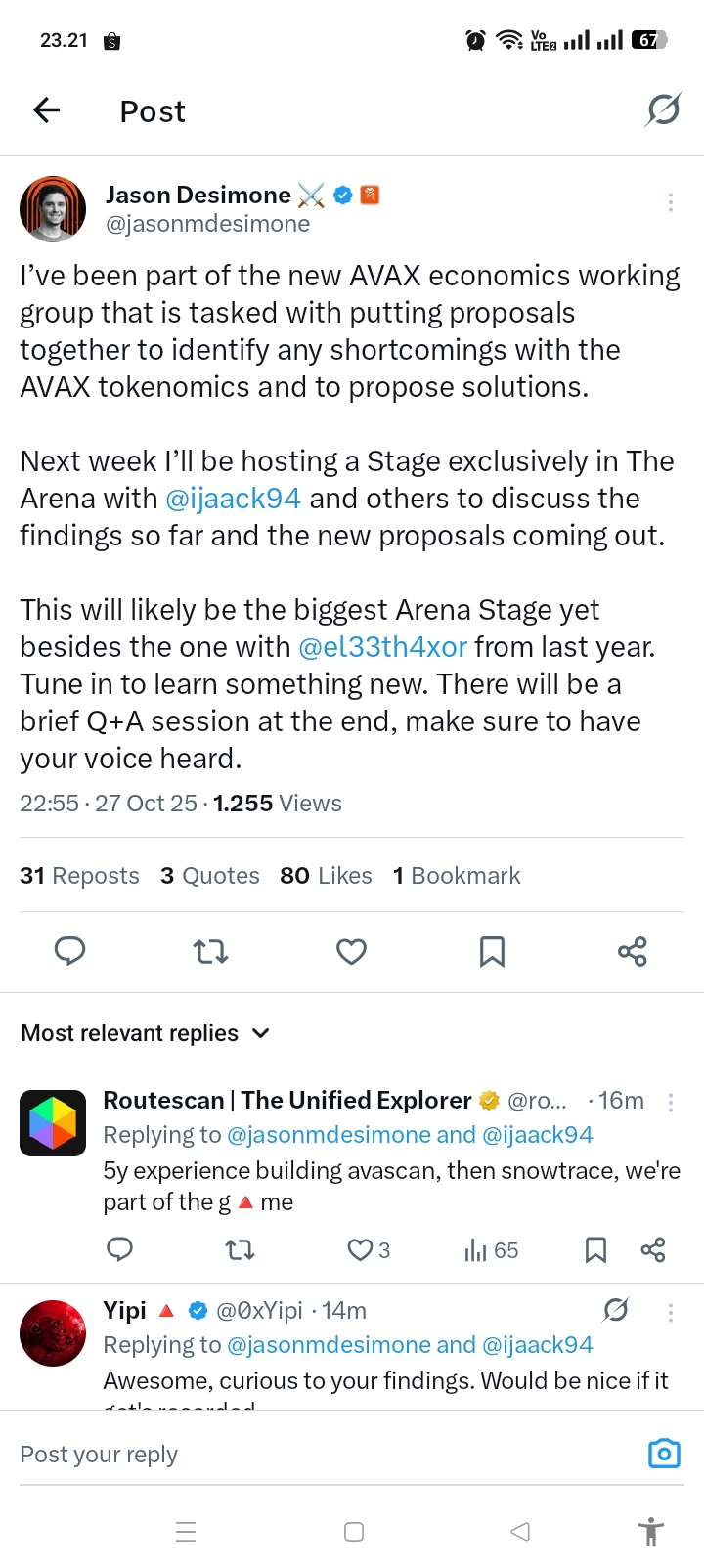View the 31 Reposts list
Image resolution: width=704 pixels, height=1568 pixels.
79,876
